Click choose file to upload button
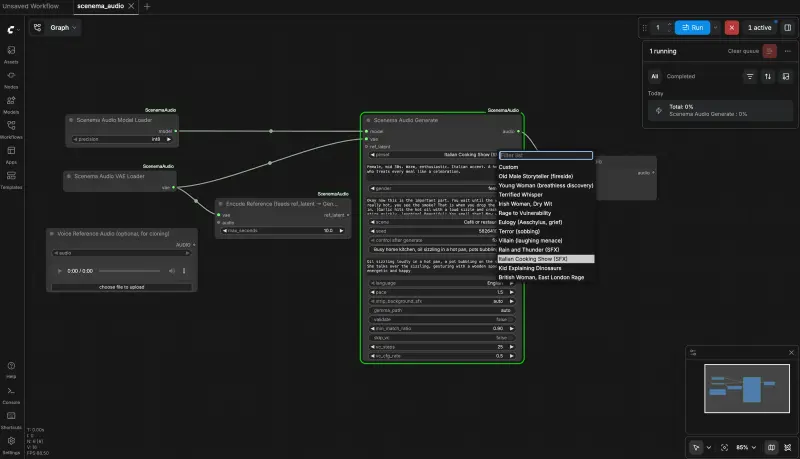The height and width of the screenshot is (459, 800). [x=121, y=287]
